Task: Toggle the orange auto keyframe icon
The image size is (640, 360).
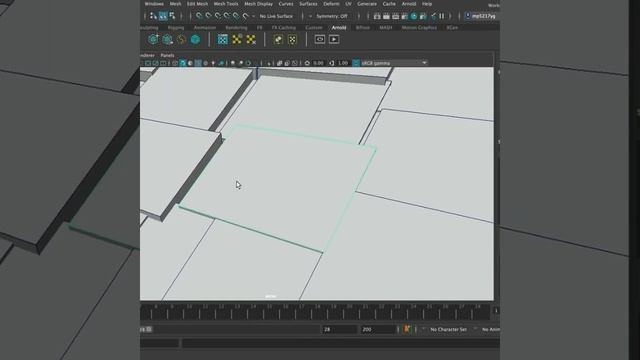Action: coord(407,329)
